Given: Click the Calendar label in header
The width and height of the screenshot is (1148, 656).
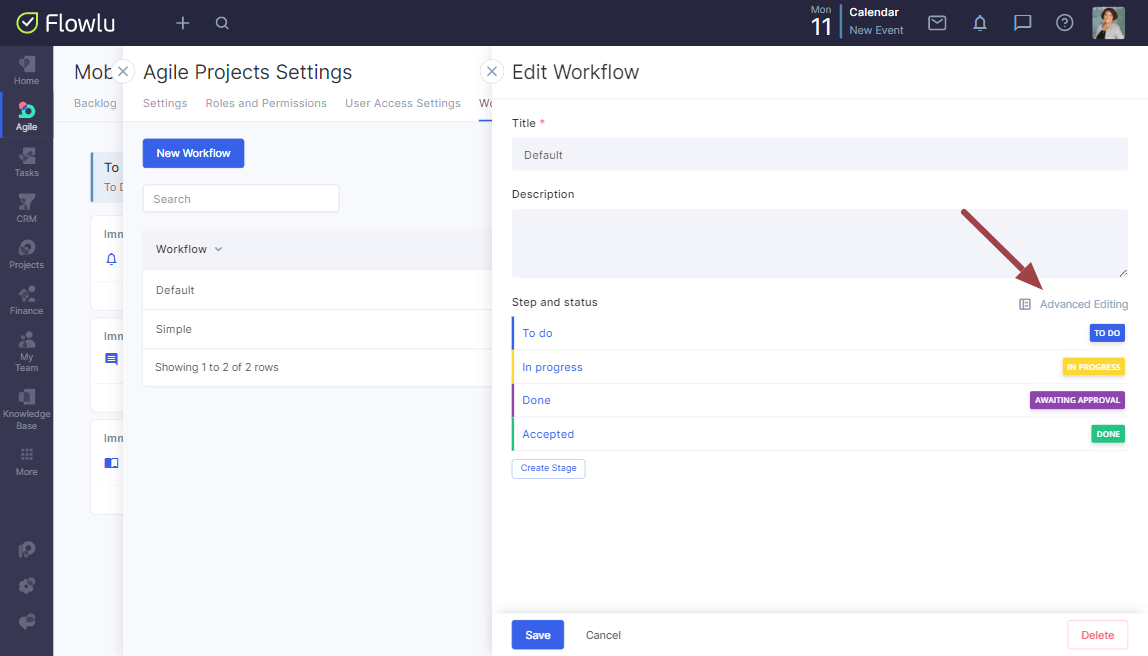Looking at the screenshot, I should click(x=873, y=12).
